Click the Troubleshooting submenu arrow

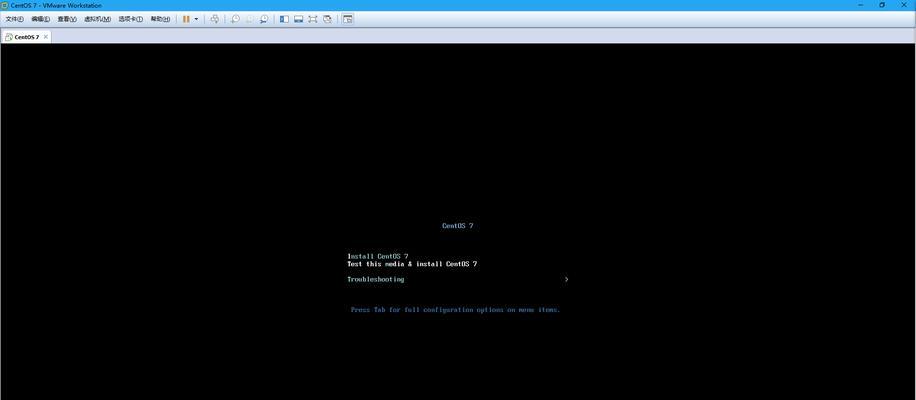567,279
